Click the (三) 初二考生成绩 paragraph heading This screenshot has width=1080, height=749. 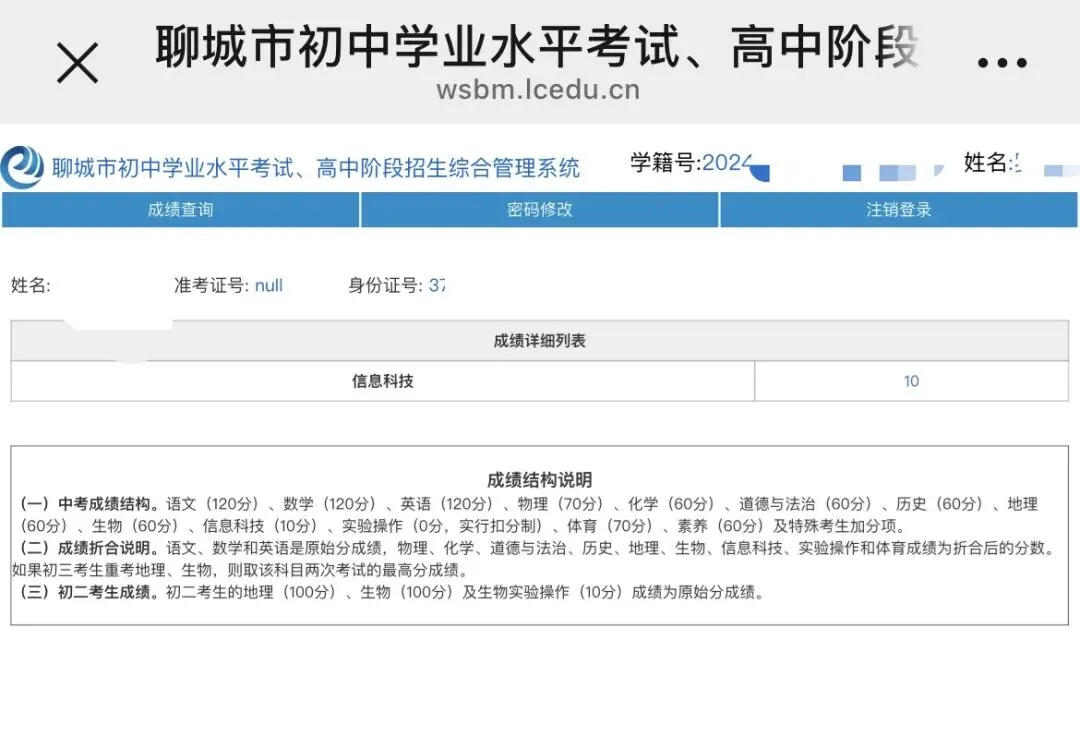[90, 592]
